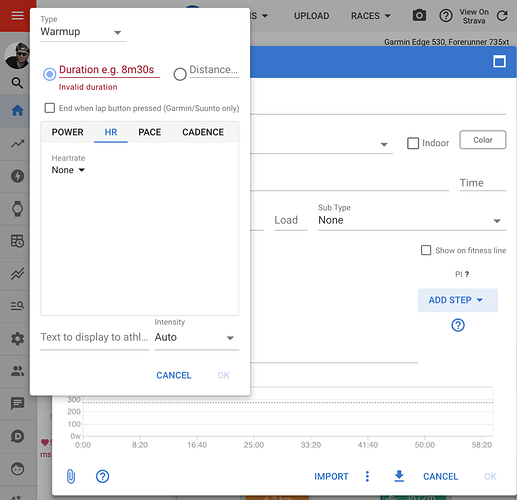Open the hamburger menu icon
The height and width of the screenshot is (500, 517).
(17, 16)
